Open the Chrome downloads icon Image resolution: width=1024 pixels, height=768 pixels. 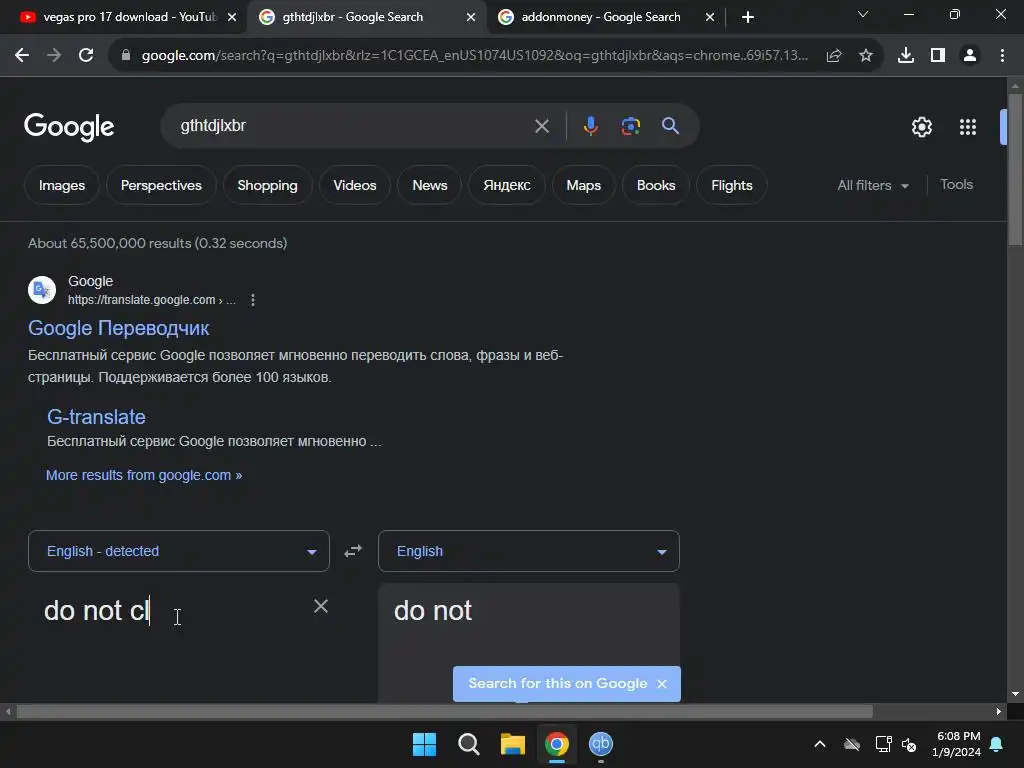tap(906, 56)
